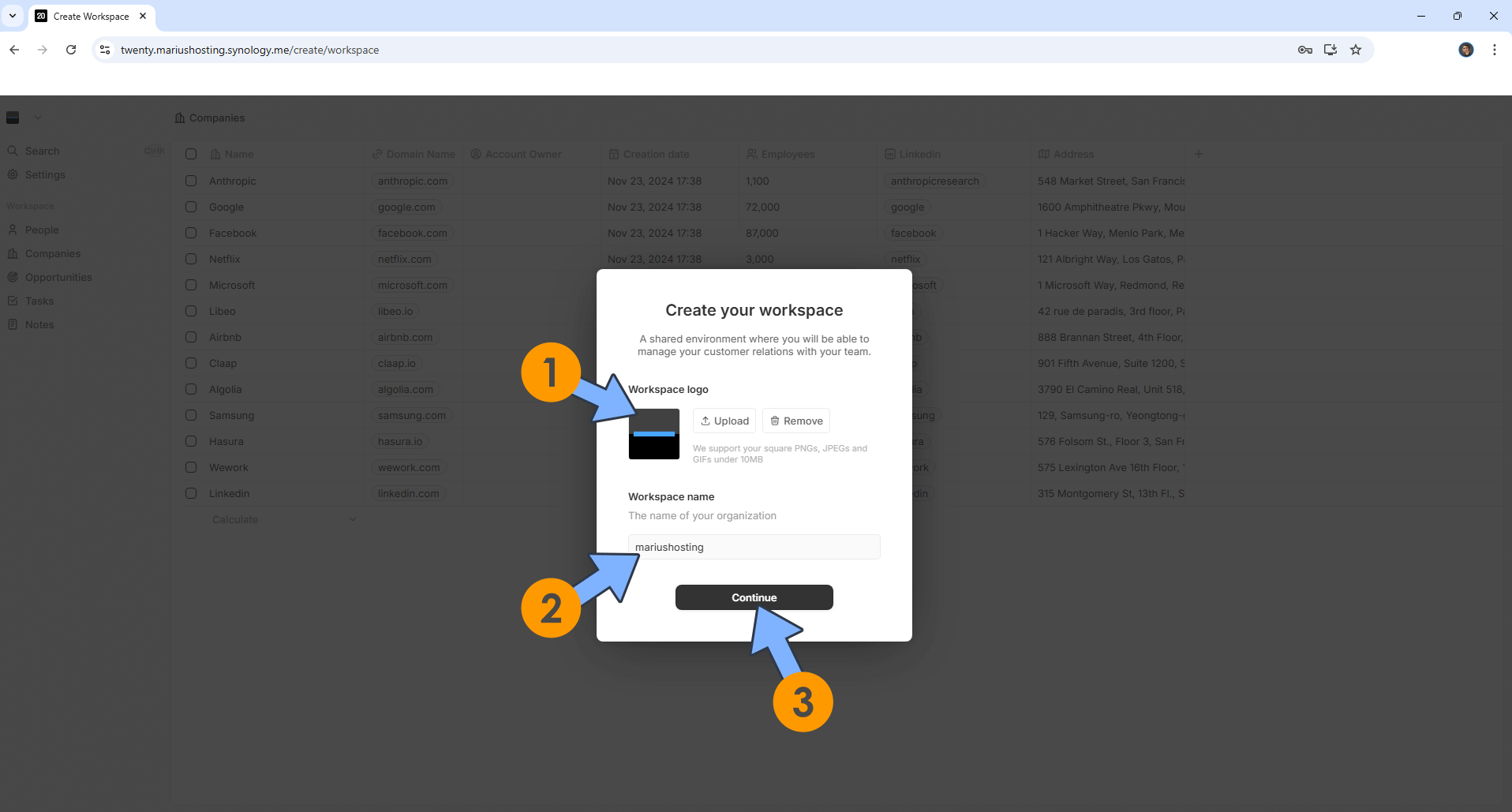The image size is (1512, 812).
Task: Check the Anthropic row checkbox
Action: tap(191, 181)
